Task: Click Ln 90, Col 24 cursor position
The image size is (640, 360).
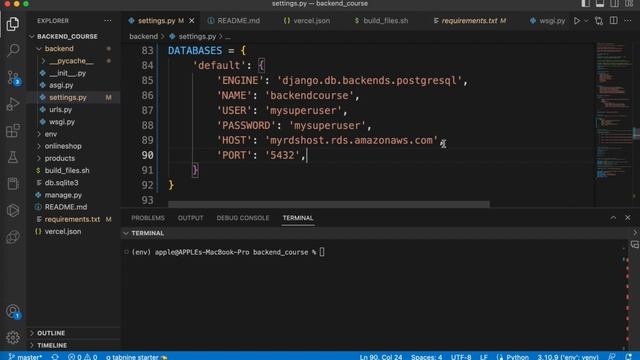Action: click(381, 357)
